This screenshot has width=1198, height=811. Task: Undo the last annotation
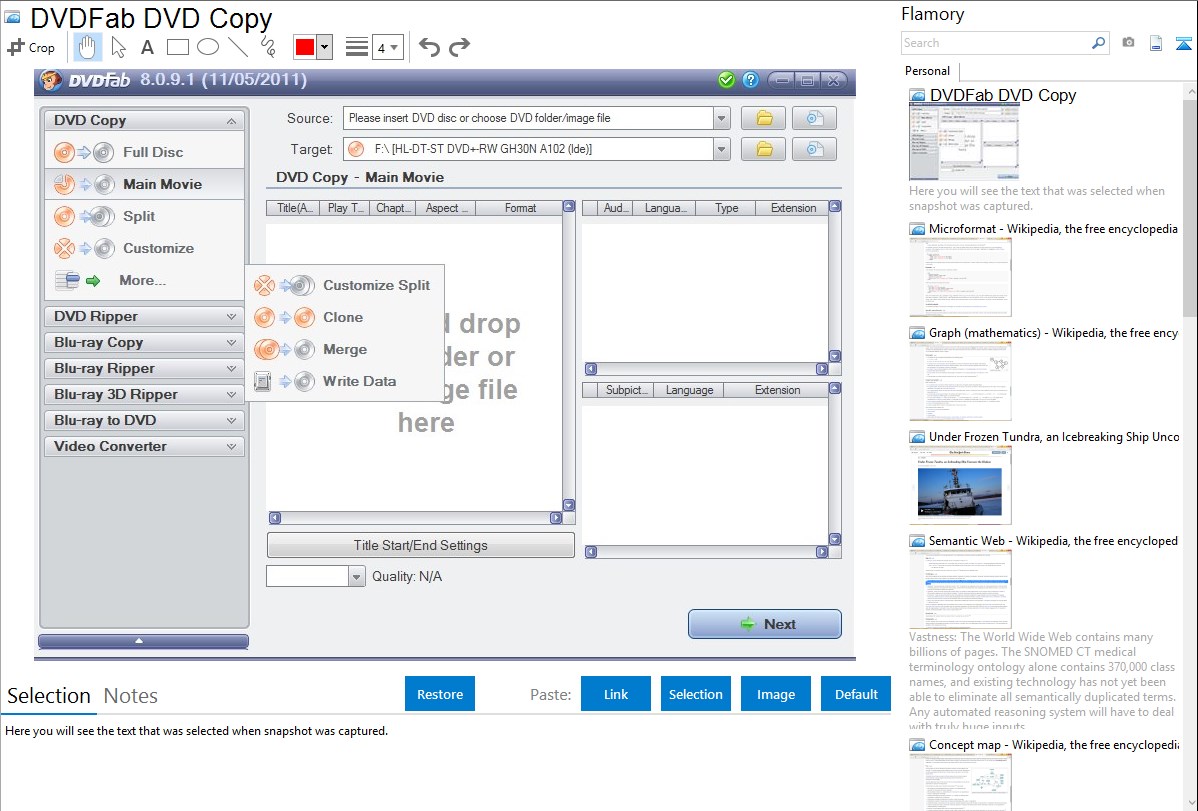(429, 47)
